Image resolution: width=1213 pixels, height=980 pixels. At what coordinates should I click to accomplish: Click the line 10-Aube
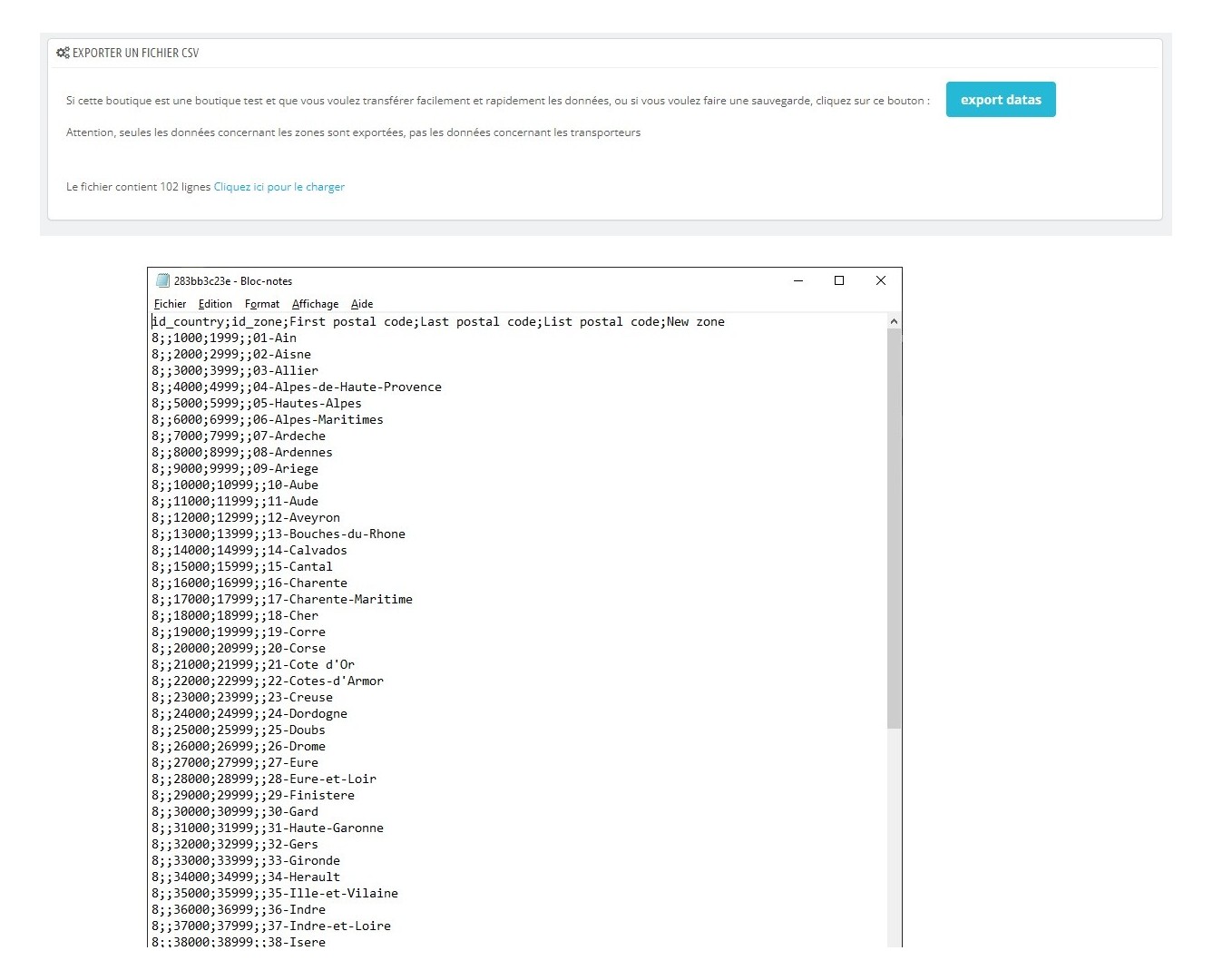(235, 485)
